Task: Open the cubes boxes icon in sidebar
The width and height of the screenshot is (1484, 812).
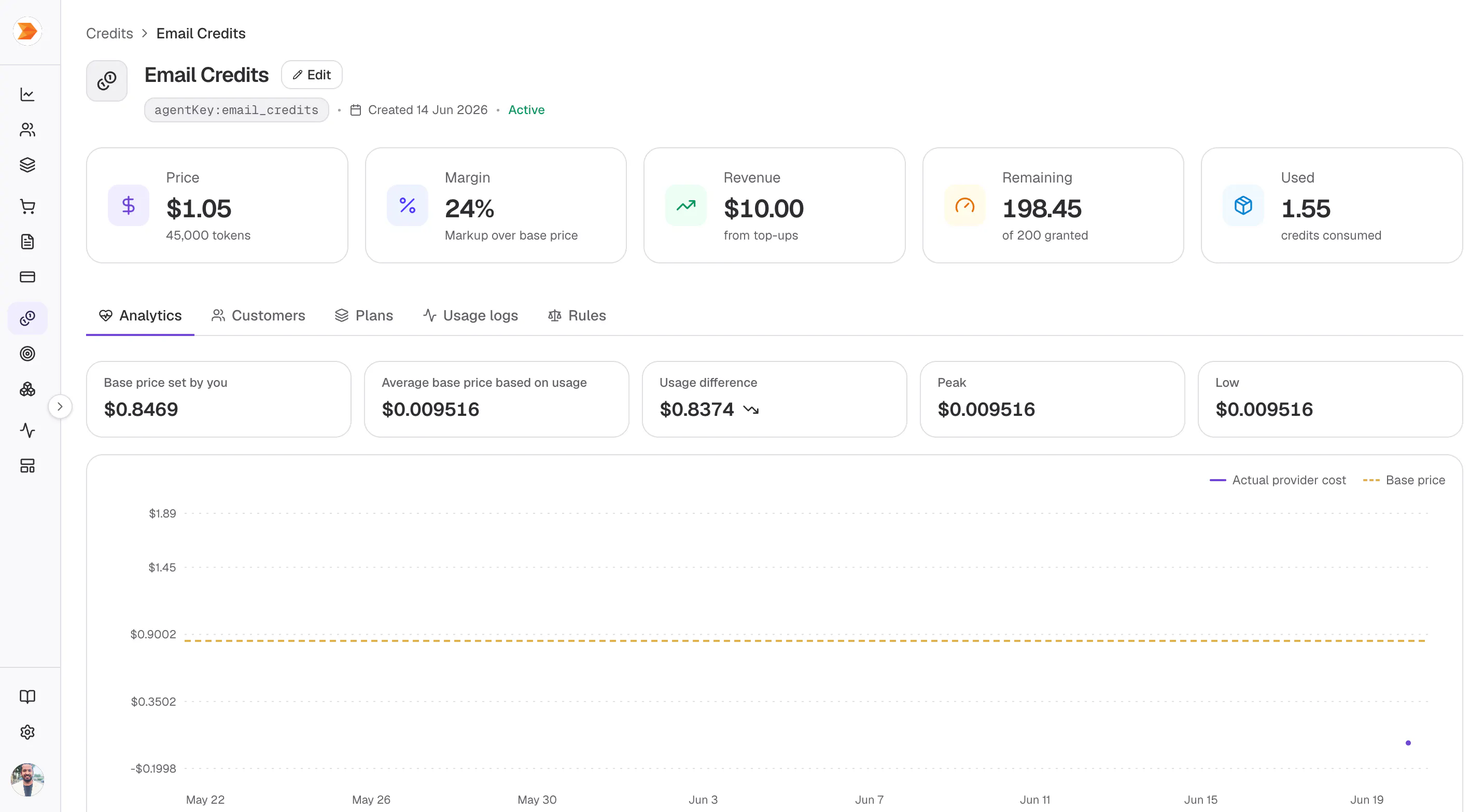Action: point(27,389)
